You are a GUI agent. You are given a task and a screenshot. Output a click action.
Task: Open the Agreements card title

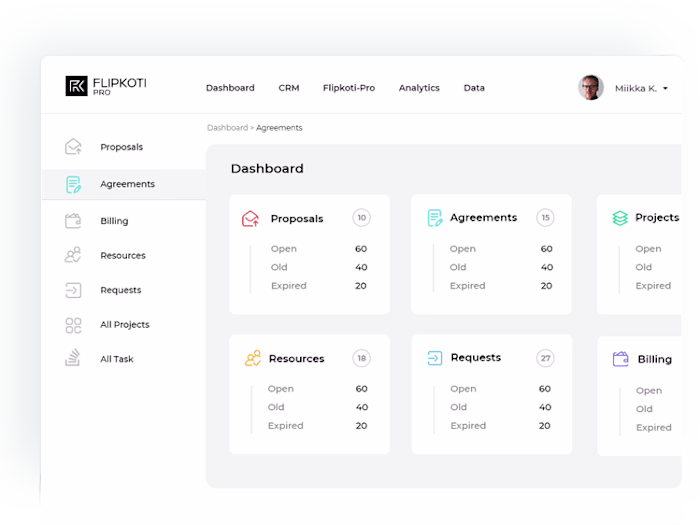click(x=483, y=218)
